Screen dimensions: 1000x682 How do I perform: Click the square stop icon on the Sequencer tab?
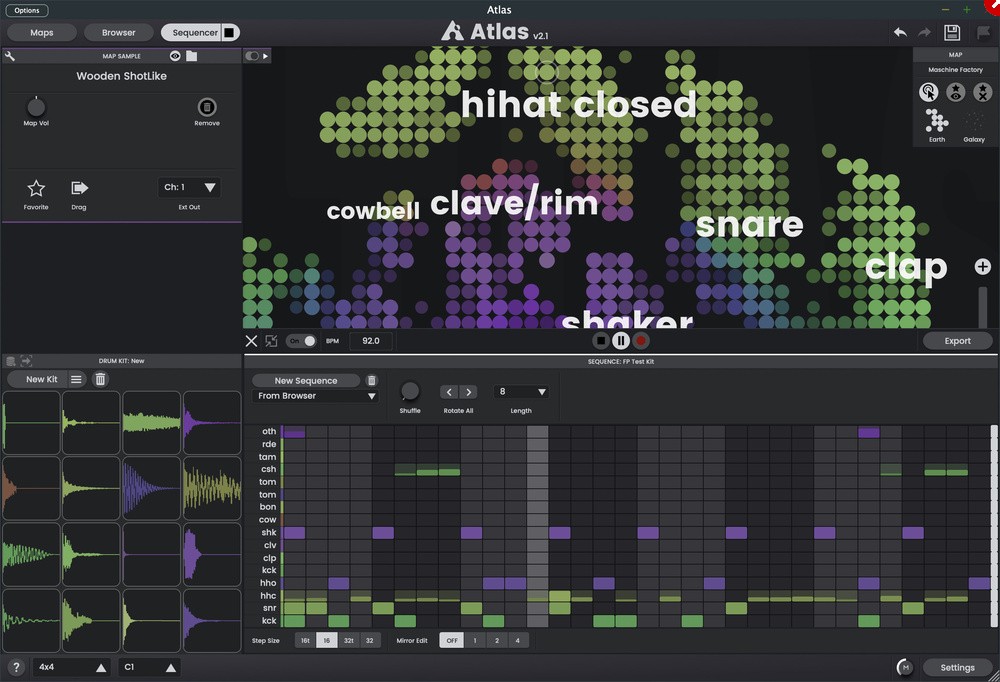(229, 33)
